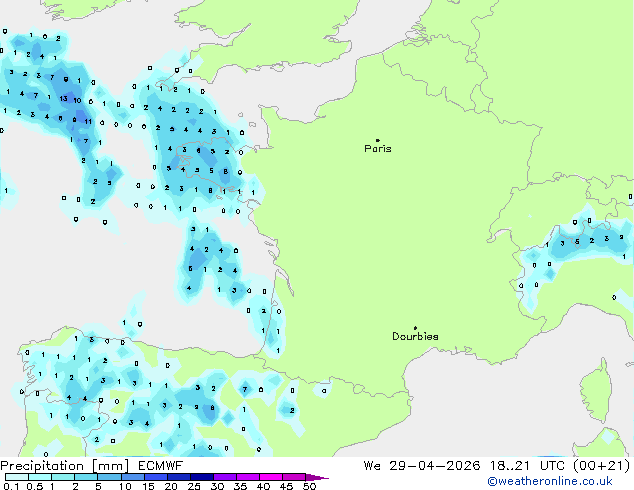The image size is (634, 490).
Task: Click the 30–35 mm purple legend swatch
Action: (x=224, y=477)
